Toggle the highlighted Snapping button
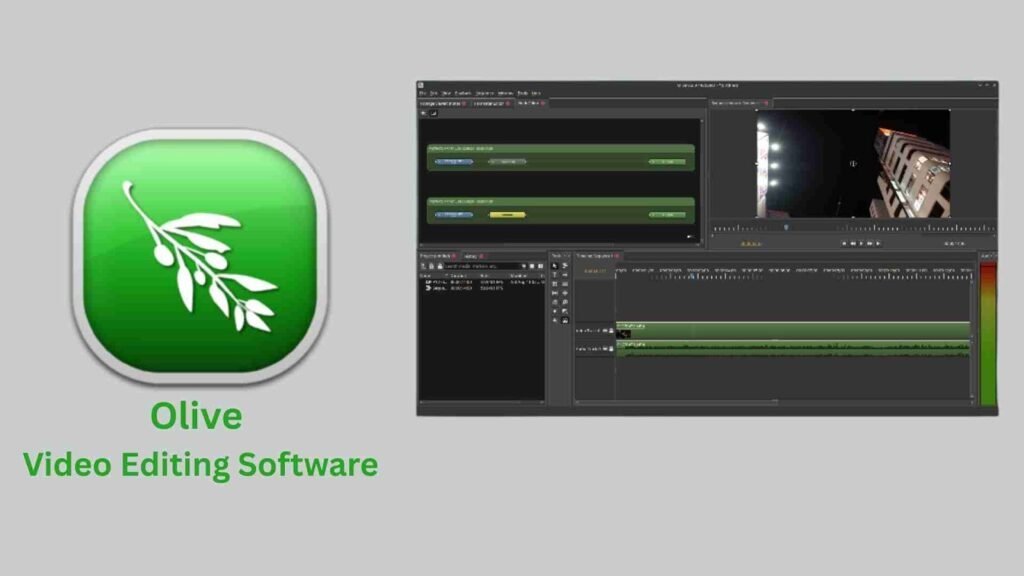 click(565, 320)
